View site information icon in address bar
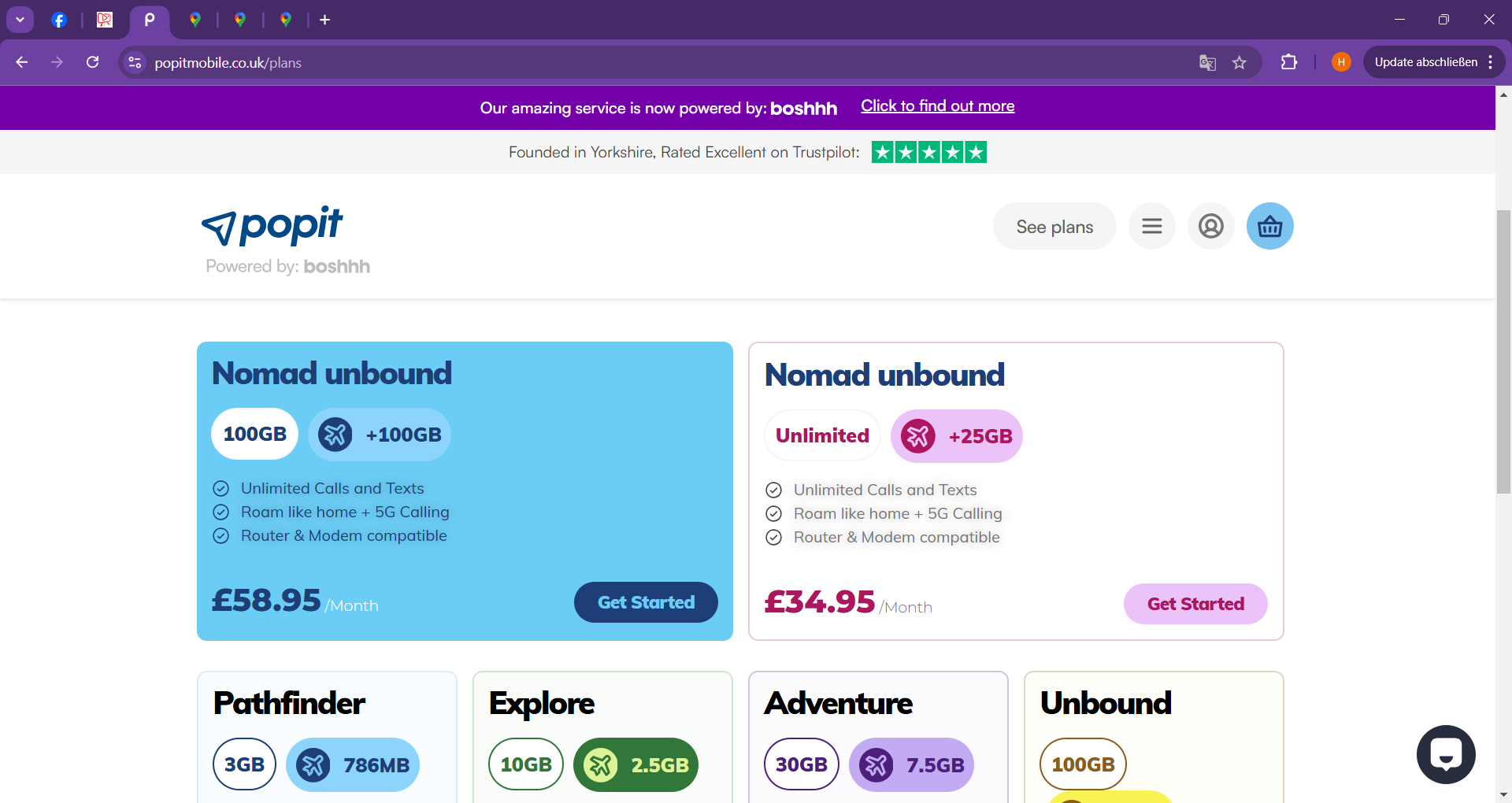The height and width of the screenshot is (803, 1512). (x=135, y=62)
